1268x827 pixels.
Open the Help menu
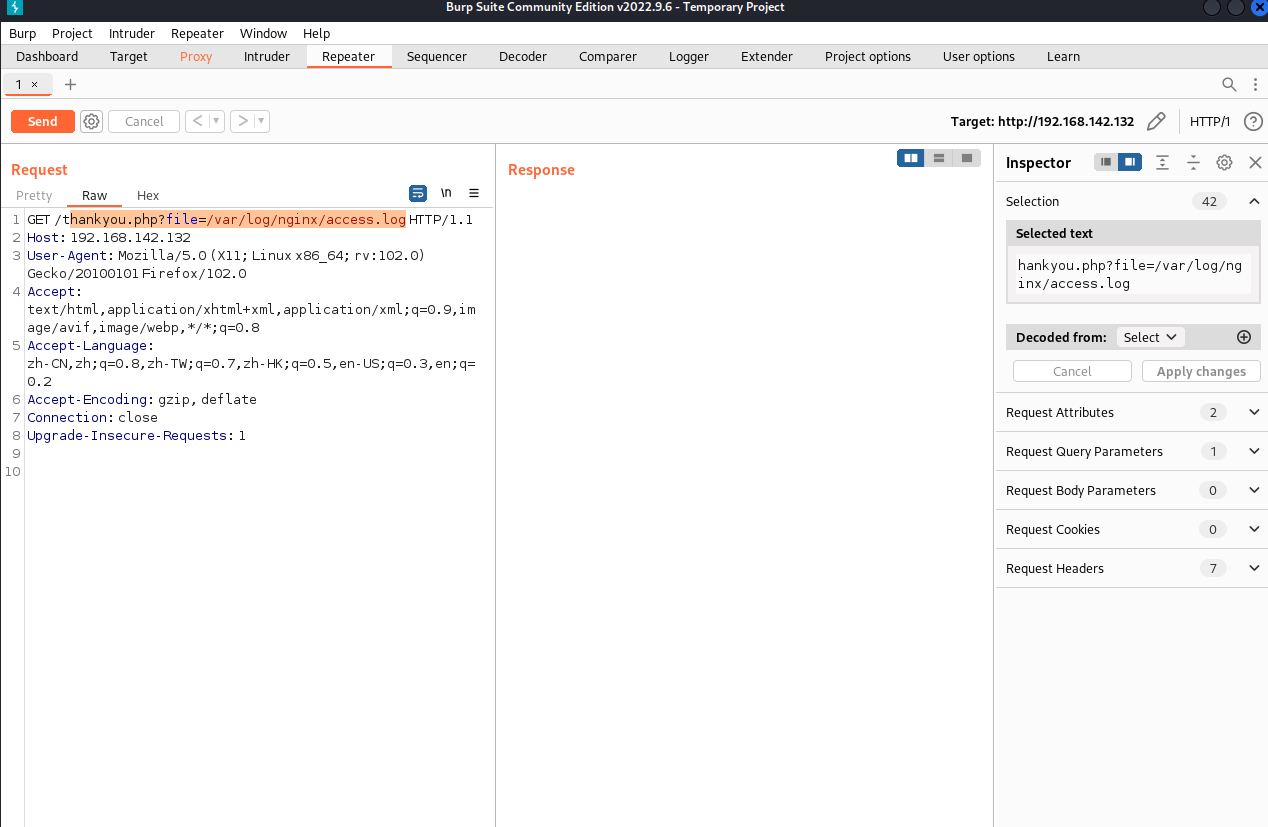tap(316, 33)
